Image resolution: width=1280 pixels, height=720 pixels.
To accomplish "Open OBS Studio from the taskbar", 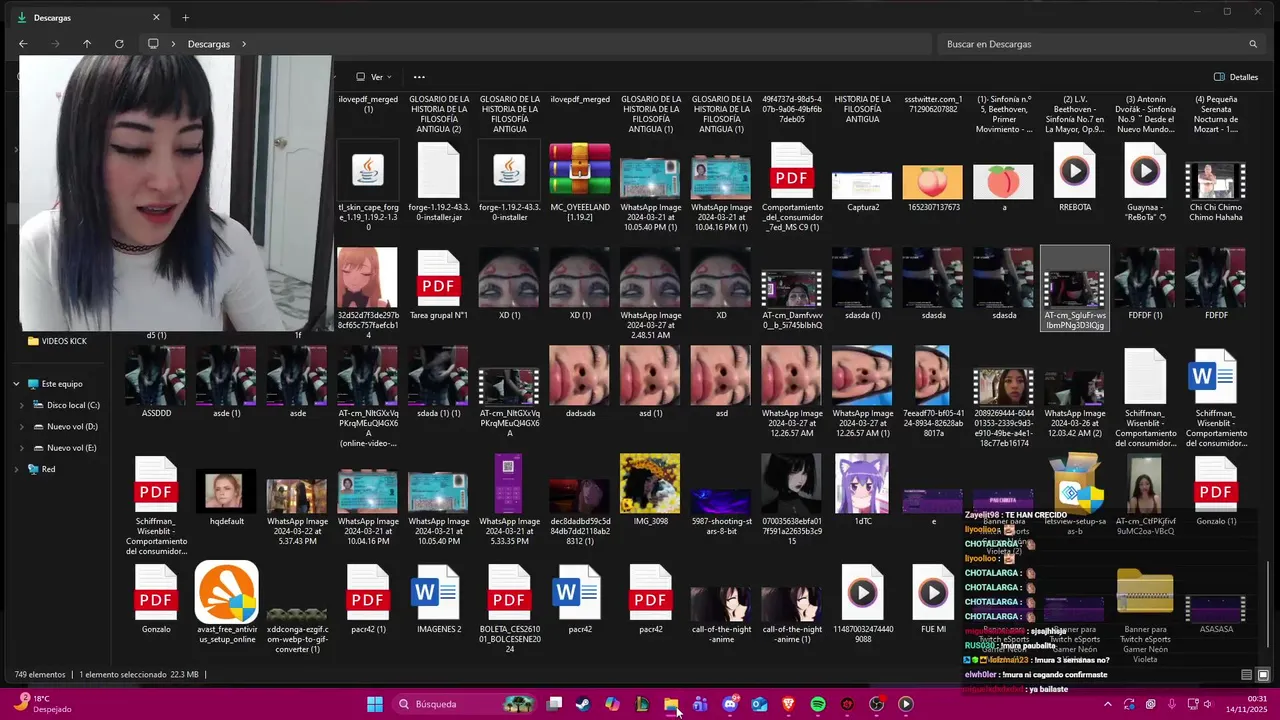I will click(x=877, y=704).
